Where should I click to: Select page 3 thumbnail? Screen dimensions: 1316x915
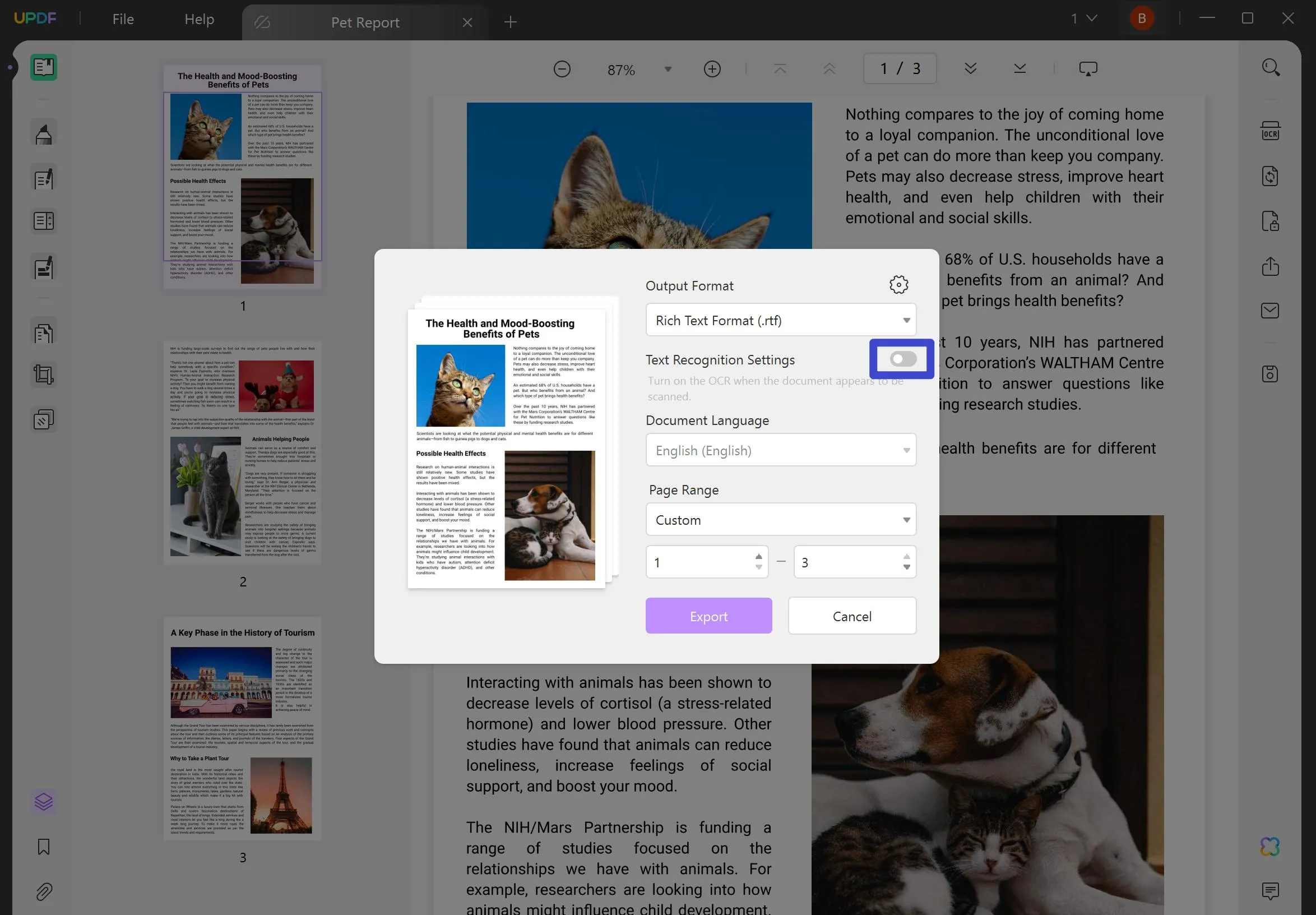pos(243,728)
